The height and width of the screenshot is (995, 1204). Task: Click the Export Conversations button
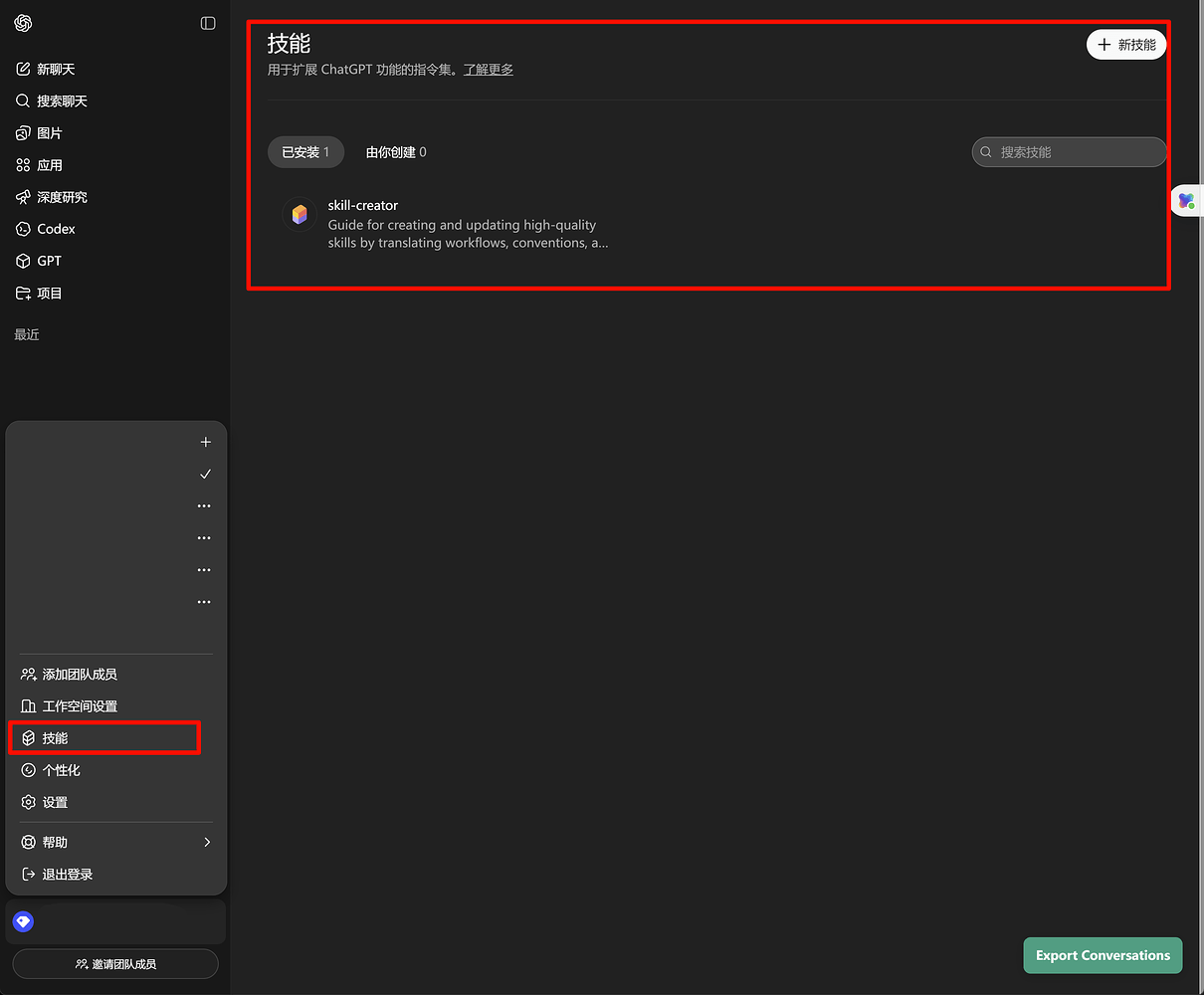pyautogui.click(x=1103, y=955)
